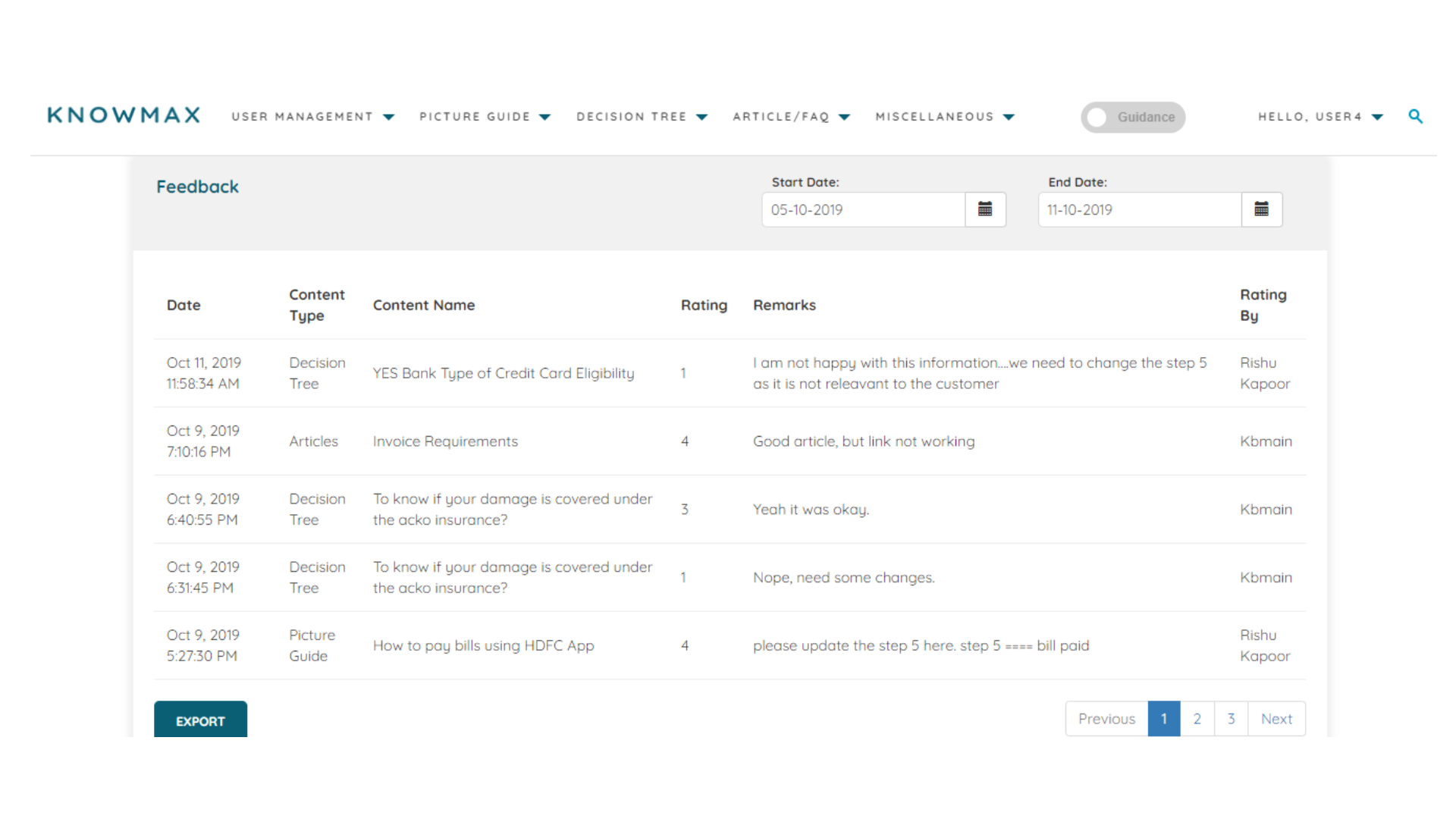Screen dimensions: 1456x819
Task: Open the MISCELLANEOUS menu
Action: (934, 117)
